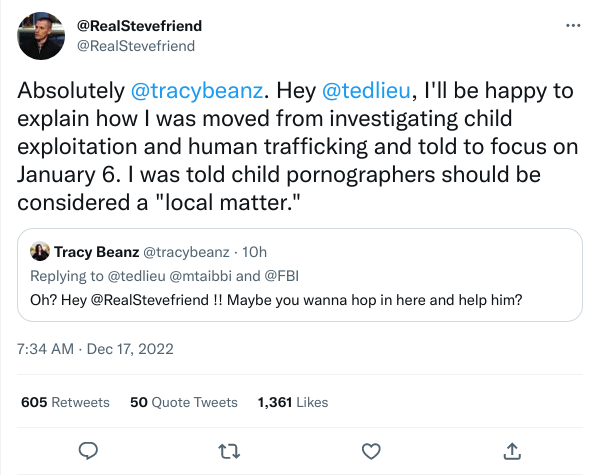Click the @tedlieu mention in tweet

(x=367, y=91)
